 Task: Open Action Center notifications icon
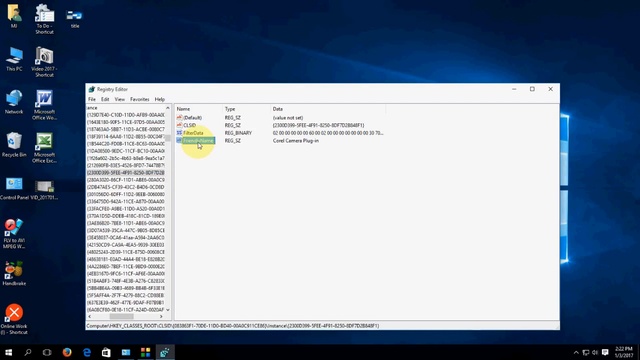click(x=605, y=352)
